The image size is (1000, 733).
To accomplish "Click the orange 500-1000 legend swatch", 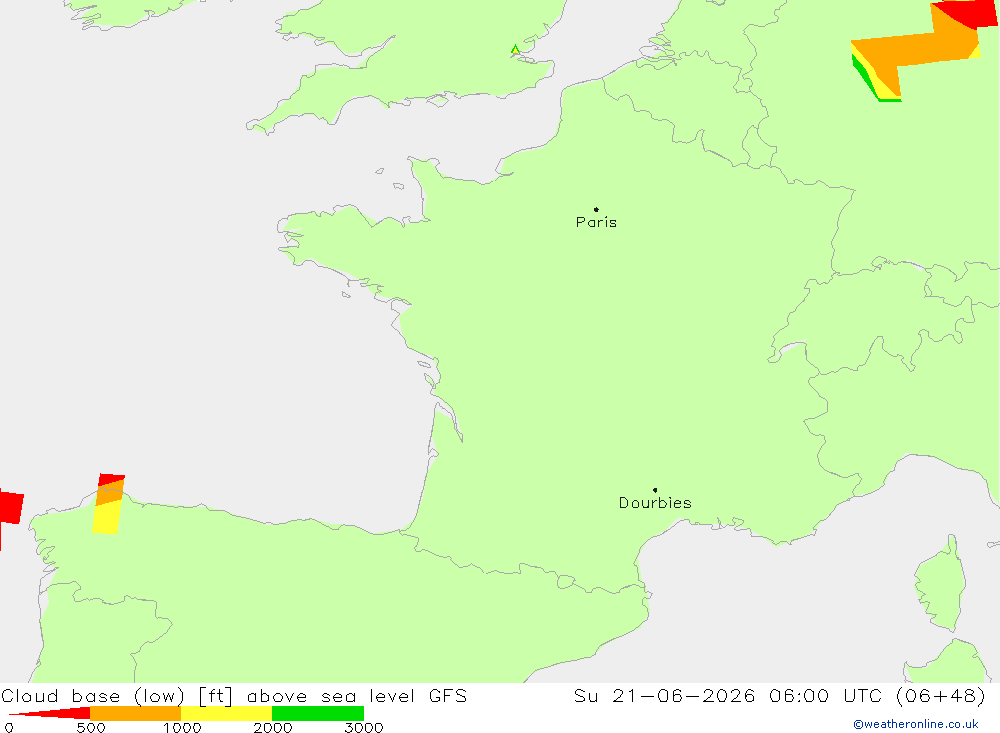I will tap(135, 713).
